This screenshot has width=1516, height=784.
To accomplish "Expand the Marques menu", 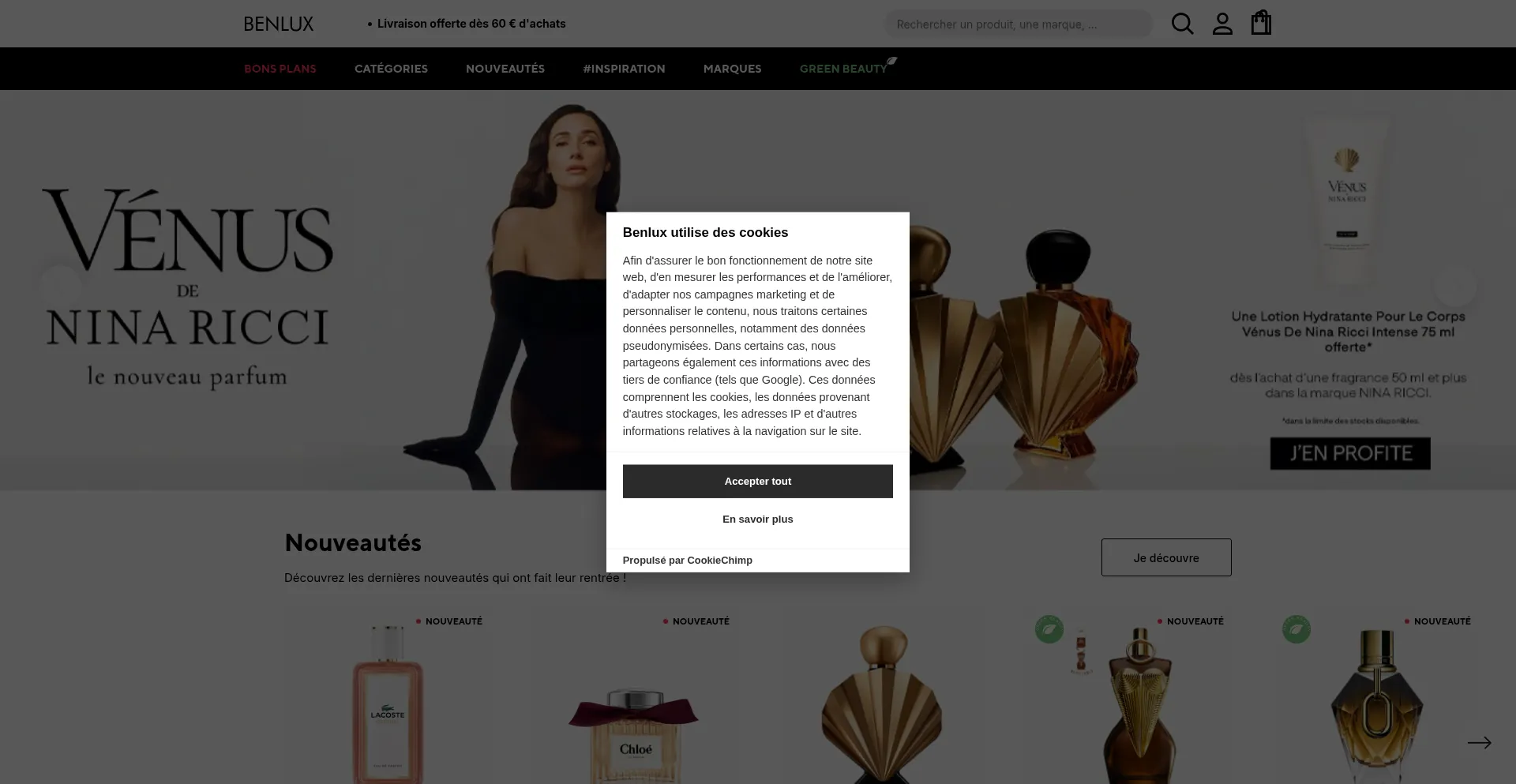I will tap(733, 69).
